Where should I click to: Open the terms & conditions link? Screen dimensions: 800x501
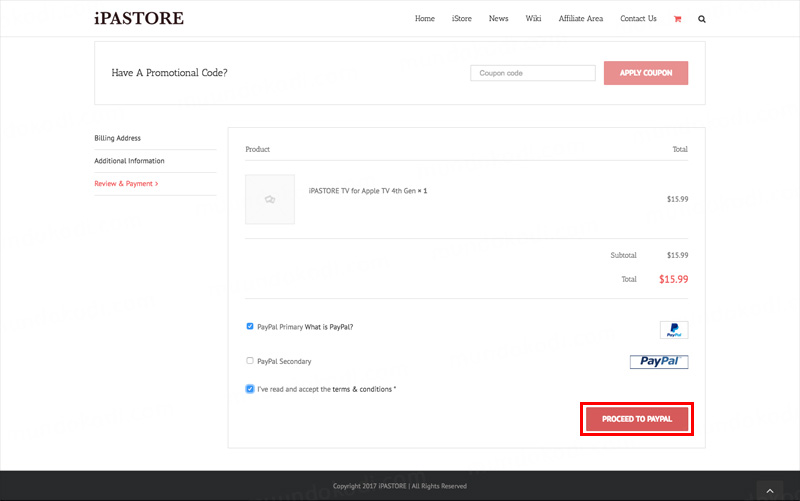pos(362,389)
